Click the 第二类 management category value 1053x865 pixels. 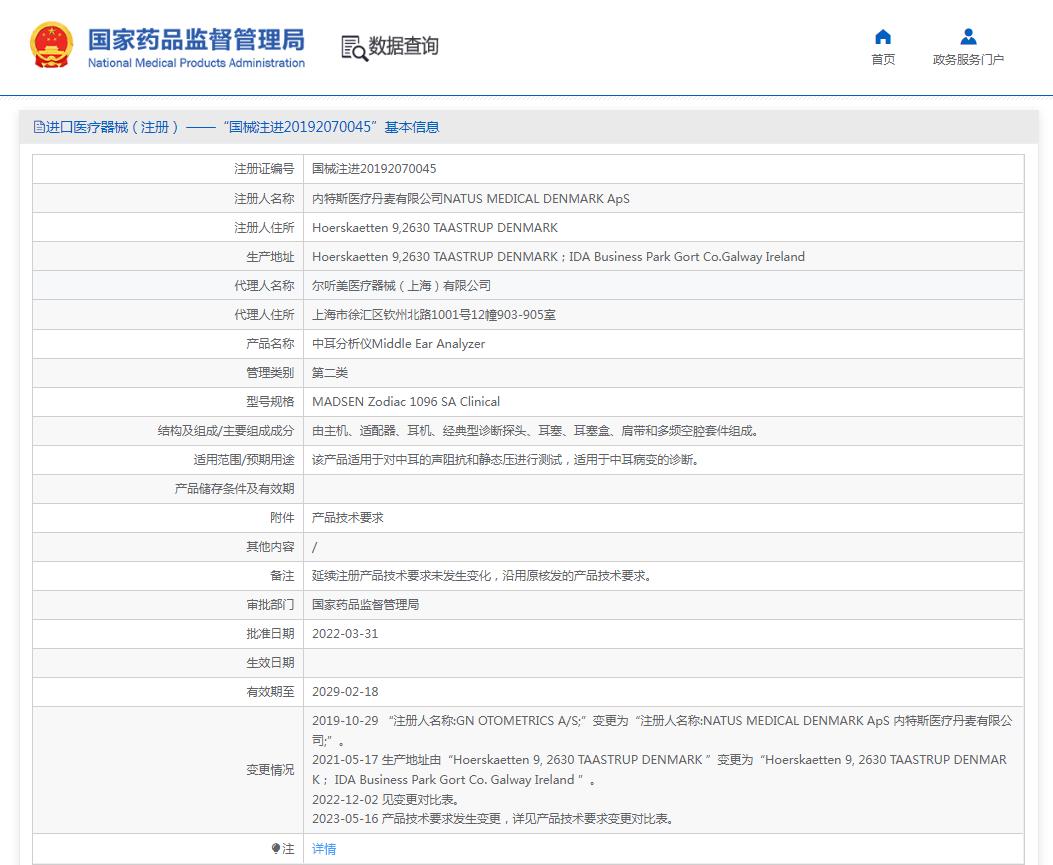tap(330, 372)
